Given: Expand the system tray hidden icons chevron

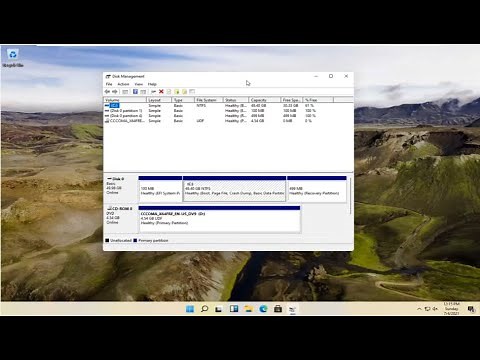Looking at the screenshot, I should [419, 309].
